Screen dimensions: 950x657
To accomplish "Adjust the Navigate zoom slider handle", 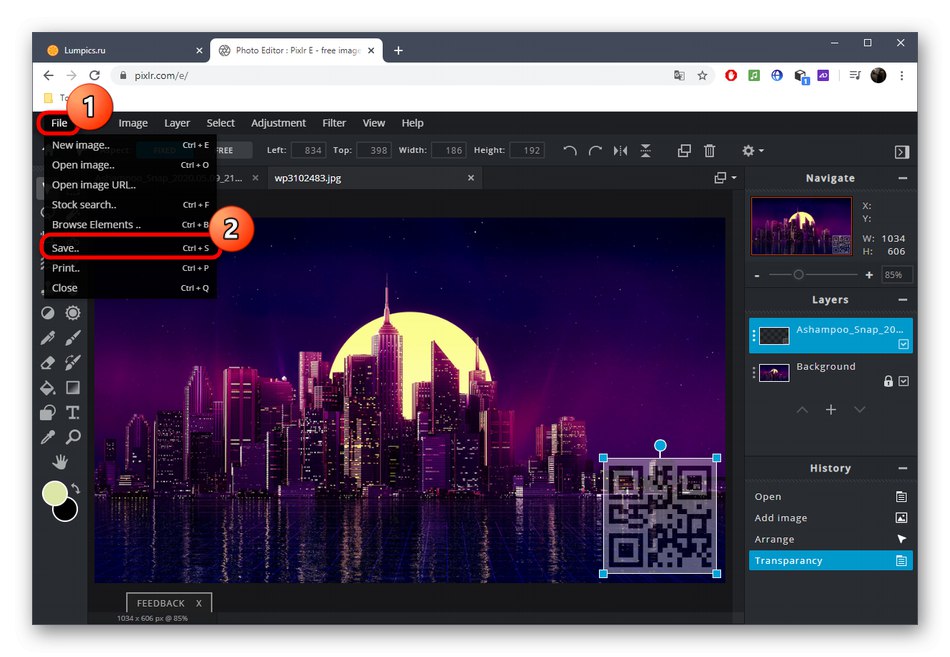I will pyautogui.click(x=799, y=275).
